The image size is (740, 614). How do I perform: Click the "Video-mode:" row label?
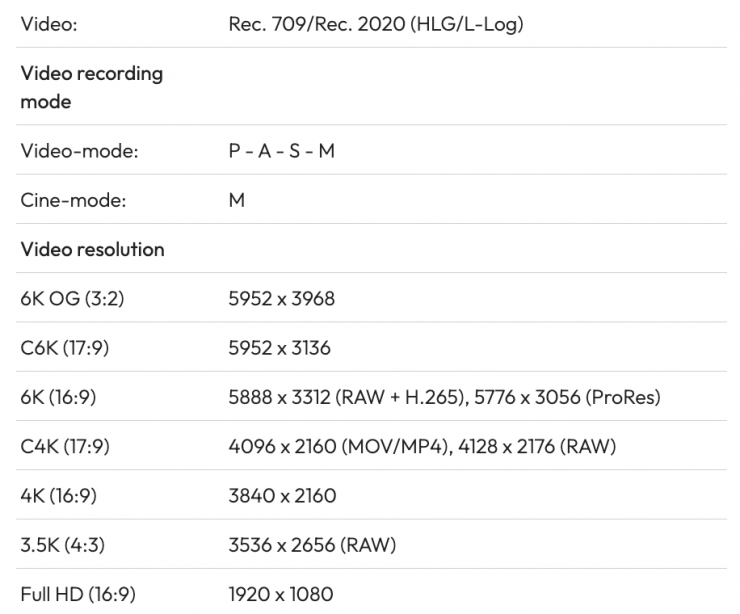click(79, 151)
